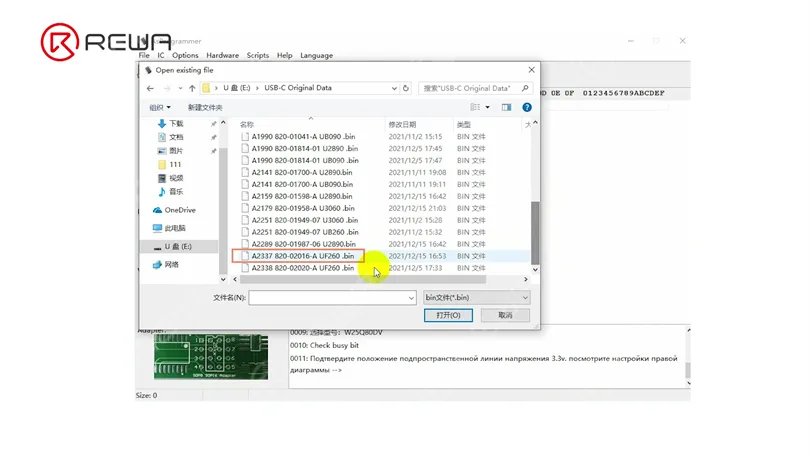The width and height of the screenshot is (810, 455).
Task: Select A2337 820-02016-A UF260 .bin file
Action: tap(303, 256)
